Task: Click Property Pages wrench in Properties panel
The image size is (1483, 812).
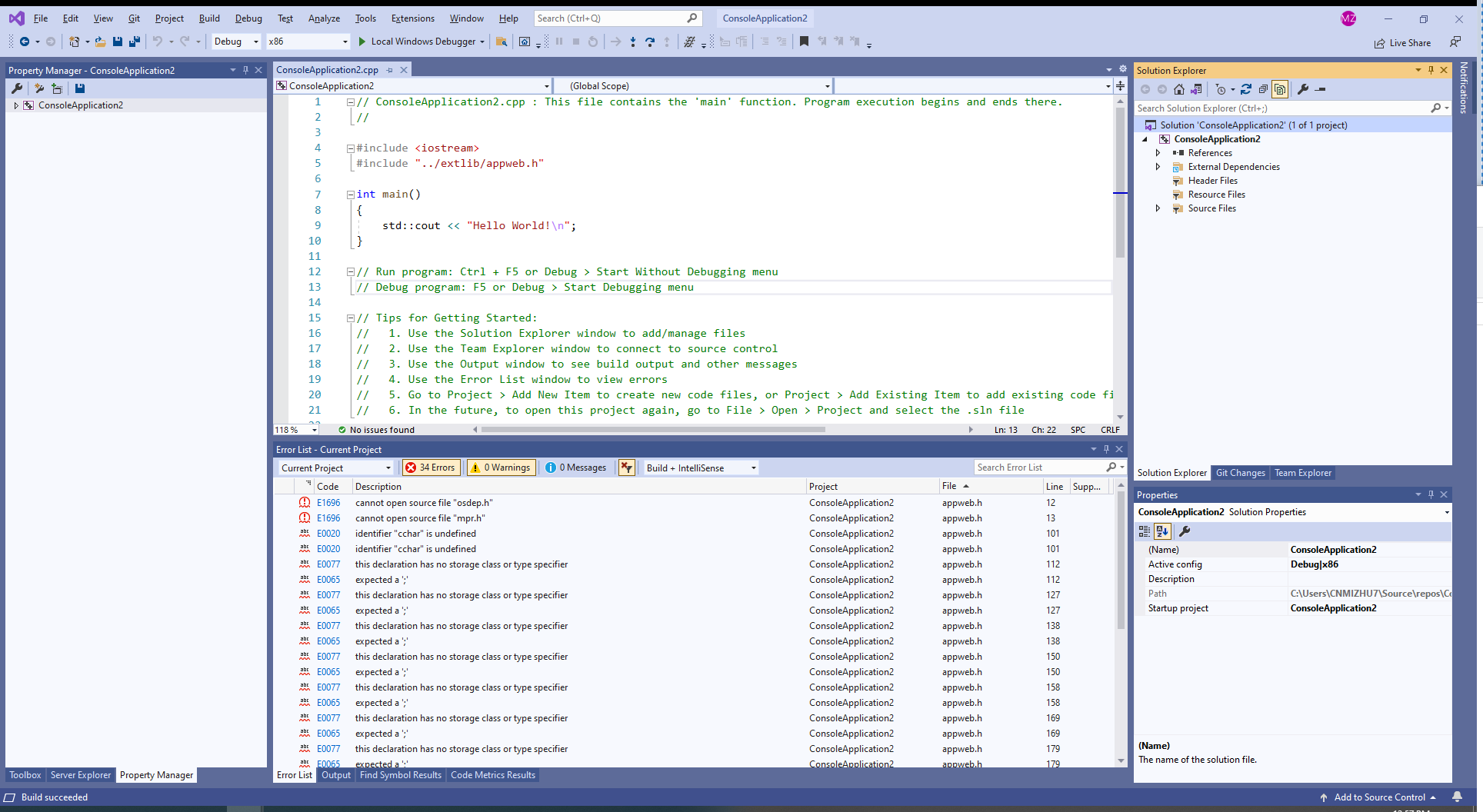Action: [x=1185, y=531]
